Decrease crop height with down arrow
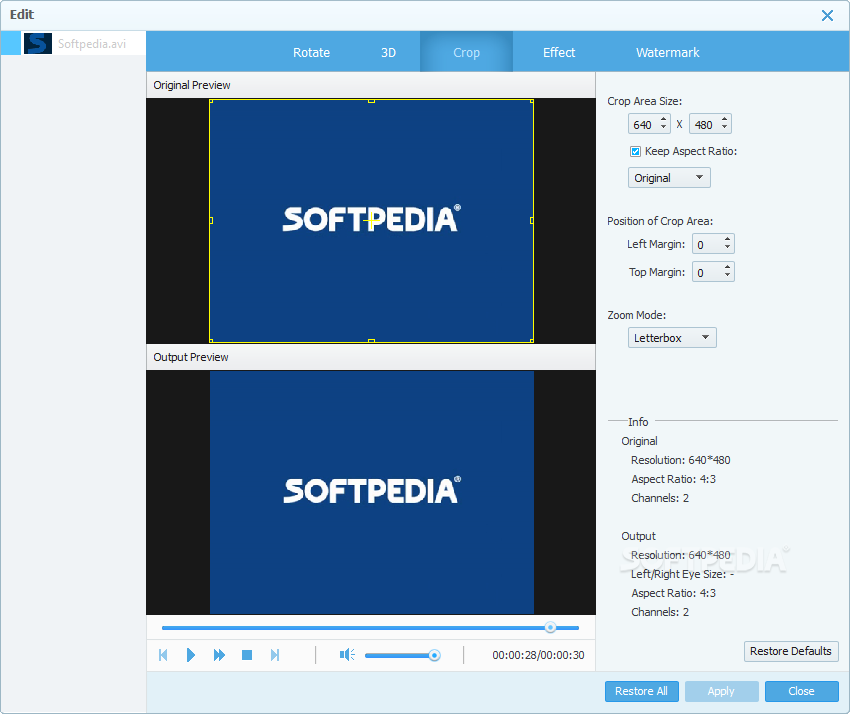This screenshot has width=850, height=714. click(x=725, y=128)
